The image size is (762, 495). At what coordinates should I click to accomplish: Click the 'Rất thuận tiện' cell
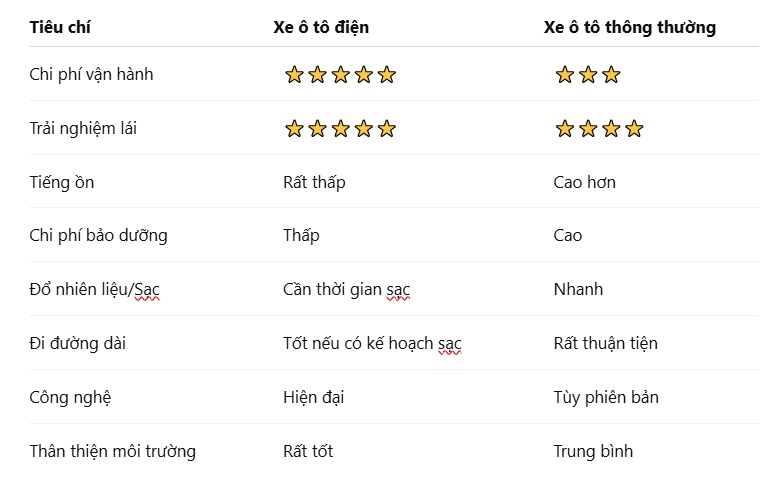pos(606,344)
